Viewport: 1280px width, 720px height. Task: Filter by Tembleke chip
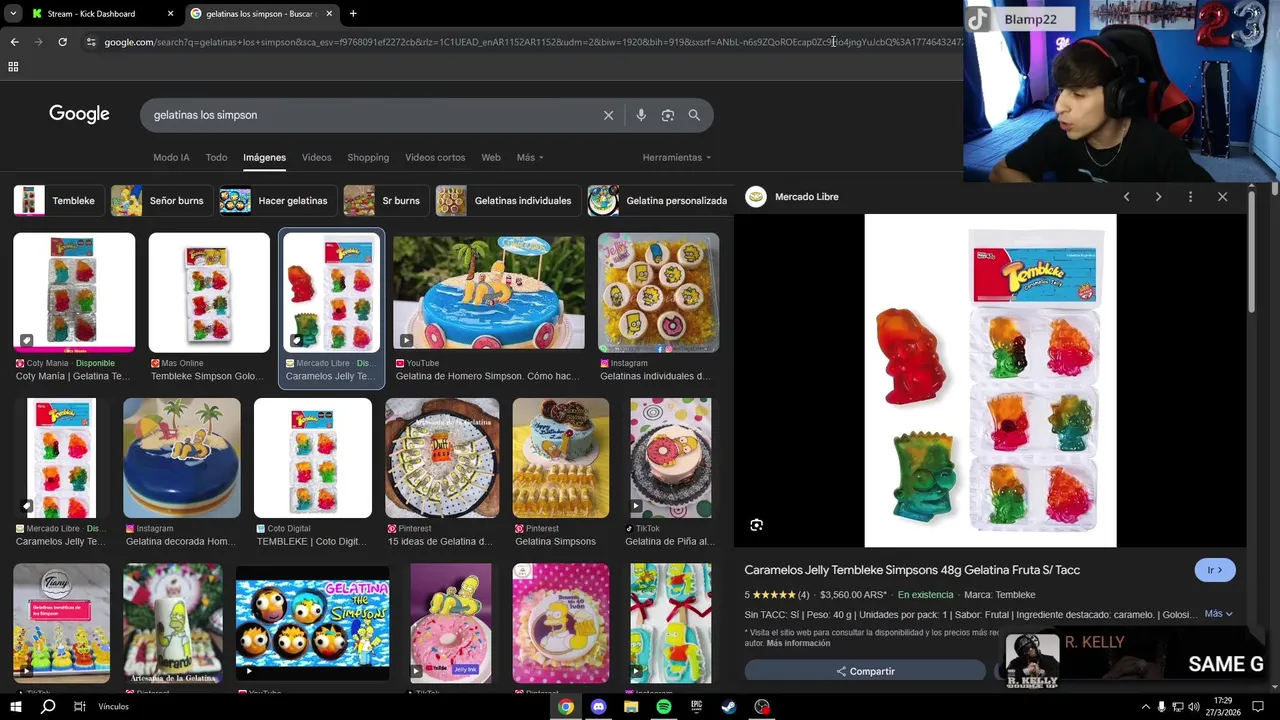coord(57,200)
